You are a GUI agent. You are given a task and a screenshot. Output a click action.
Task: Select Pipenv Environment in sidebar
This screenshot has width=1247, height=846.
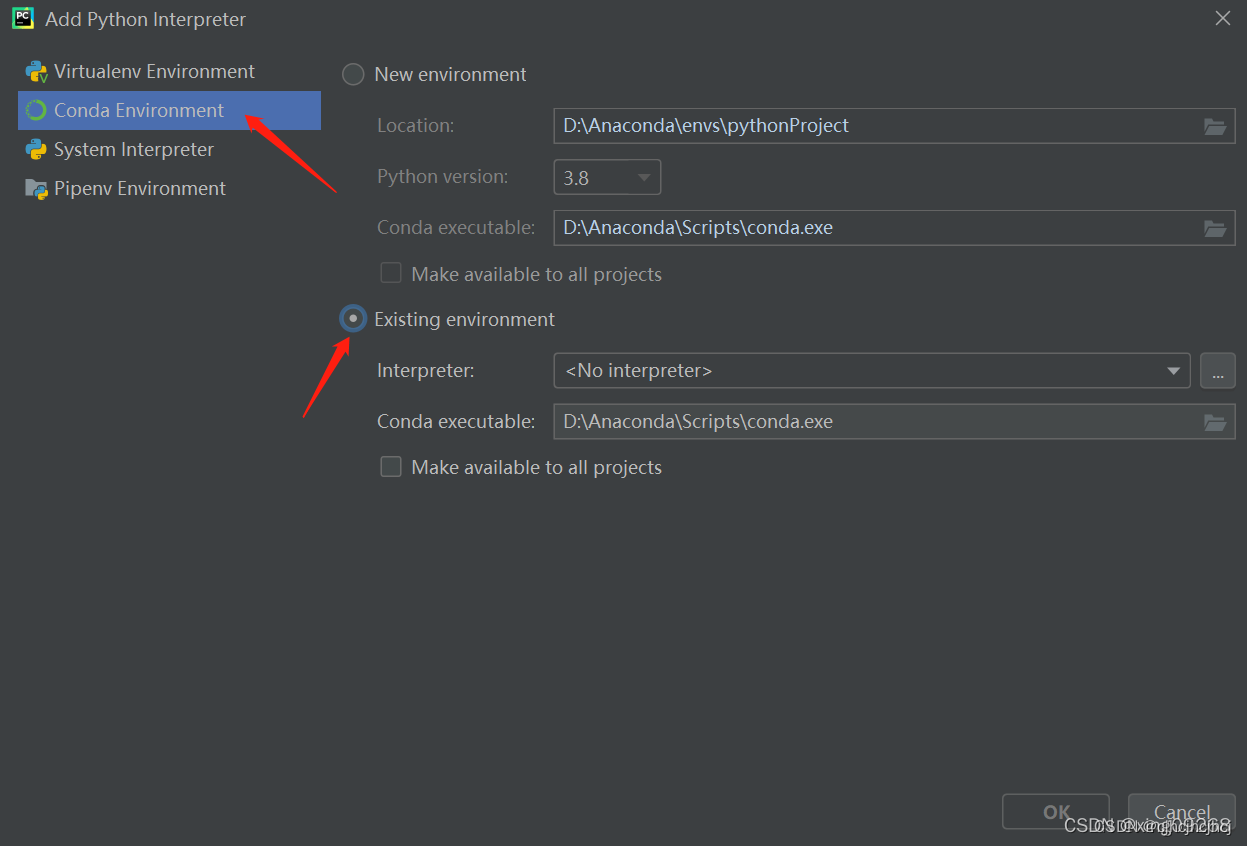coord(169,189)
